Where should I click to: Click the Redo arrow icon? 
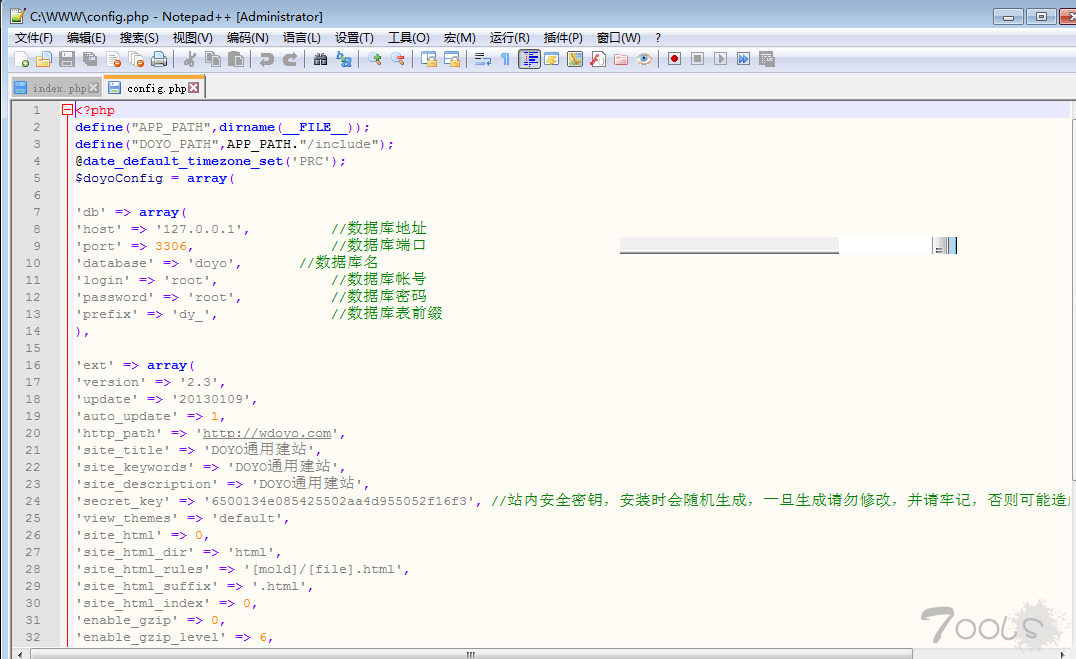click(x=290, y=60)
